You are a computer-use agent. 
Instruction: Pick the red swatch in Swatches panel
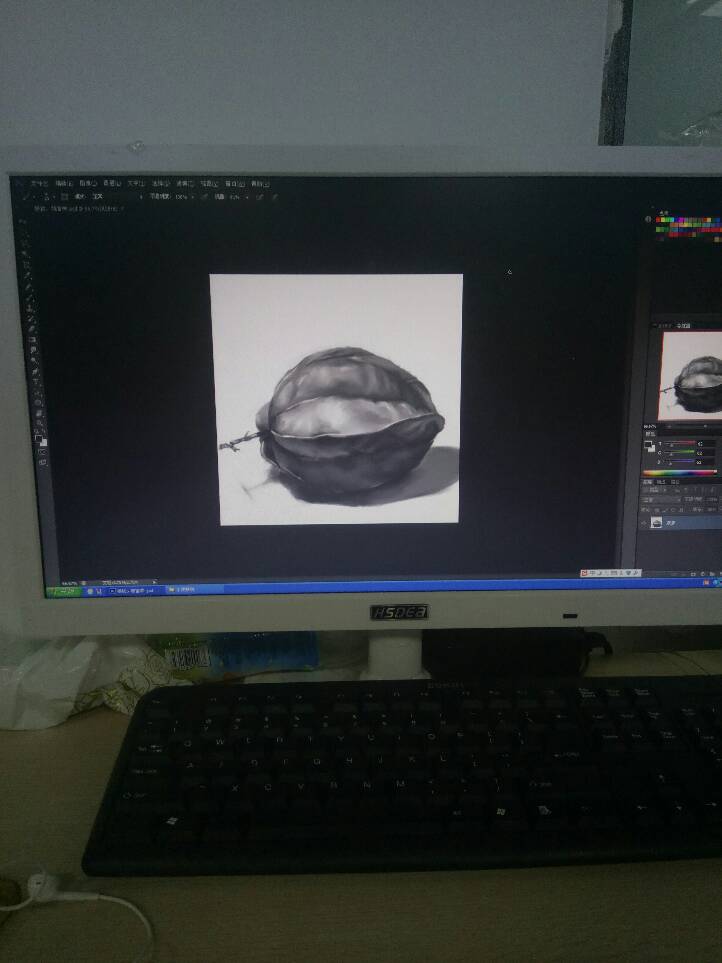pyautogui.click(x=659, y=219)
